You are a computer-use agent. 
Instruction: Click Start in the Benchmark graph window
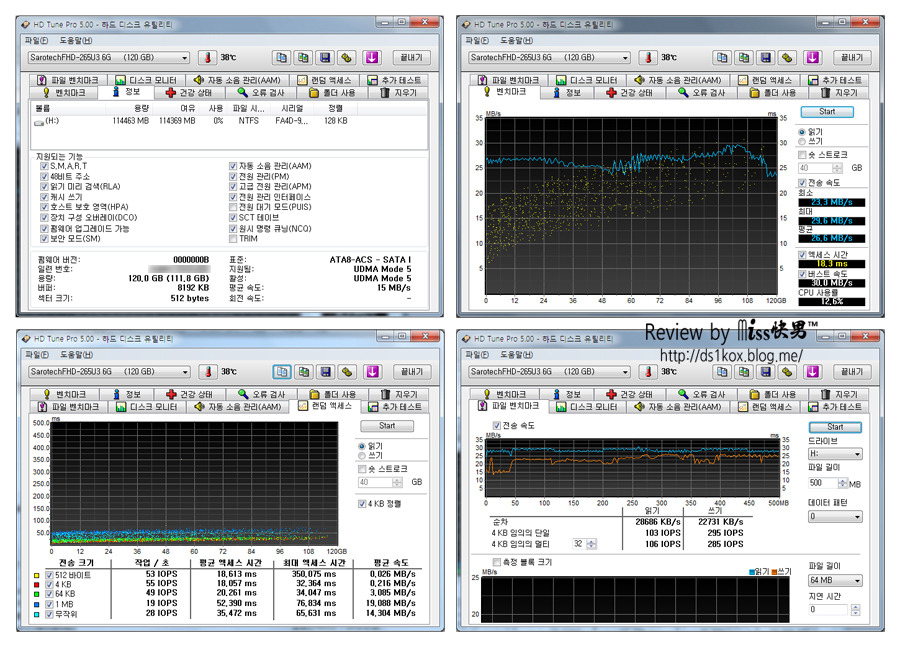click(x=827, y=111)
